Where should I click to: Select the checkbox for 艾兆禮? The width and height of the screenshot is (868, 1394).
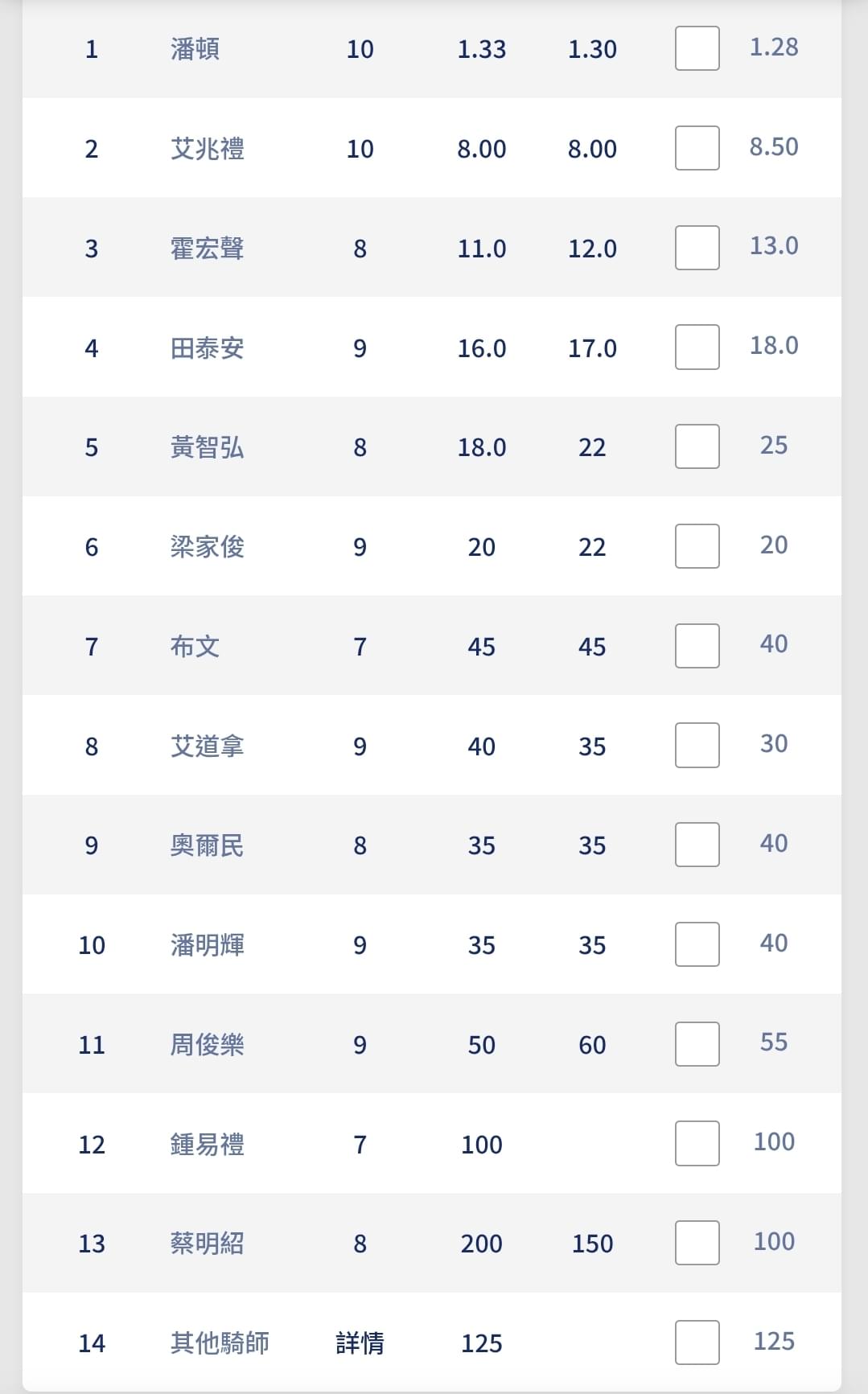(x=697, y=148)
